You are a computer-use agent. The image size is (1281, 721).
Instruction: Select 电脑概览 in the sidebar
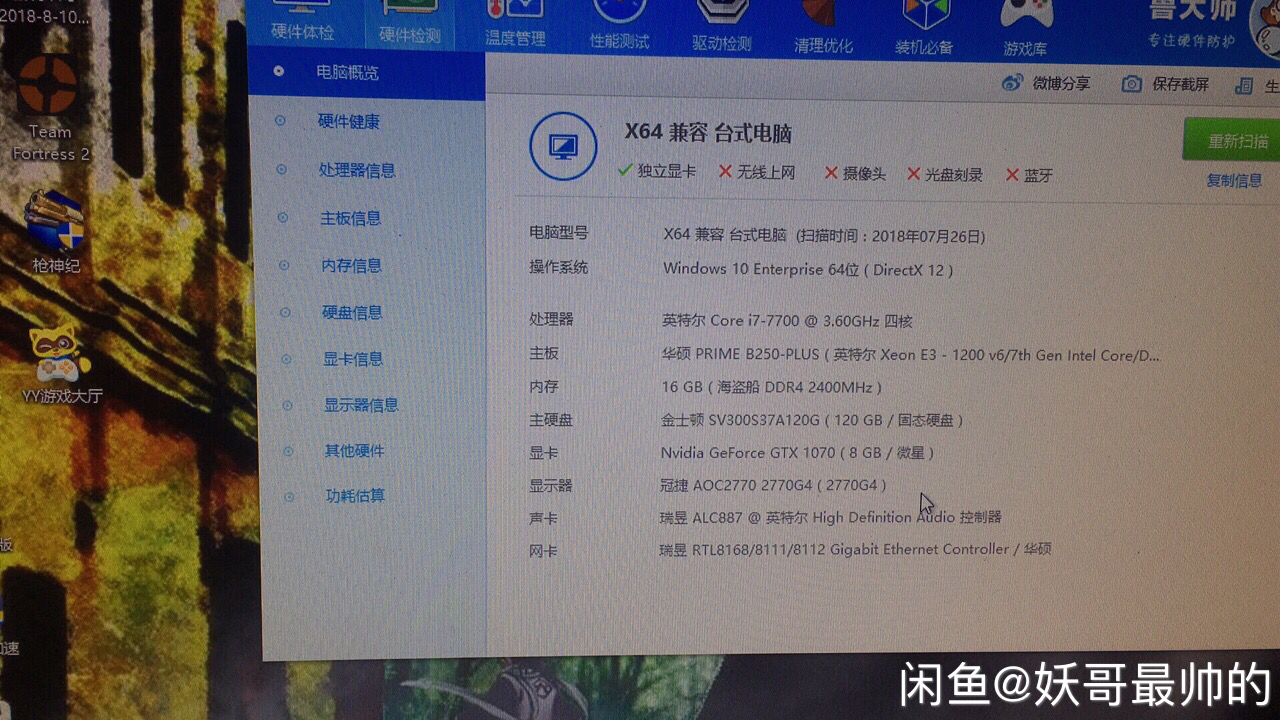coord(366,73)
